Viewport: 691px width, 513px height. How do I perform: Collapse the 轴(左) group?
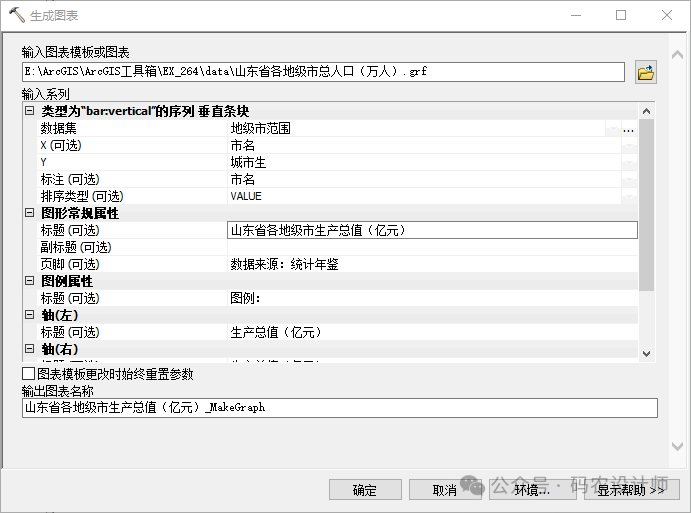tap(30, 315)
